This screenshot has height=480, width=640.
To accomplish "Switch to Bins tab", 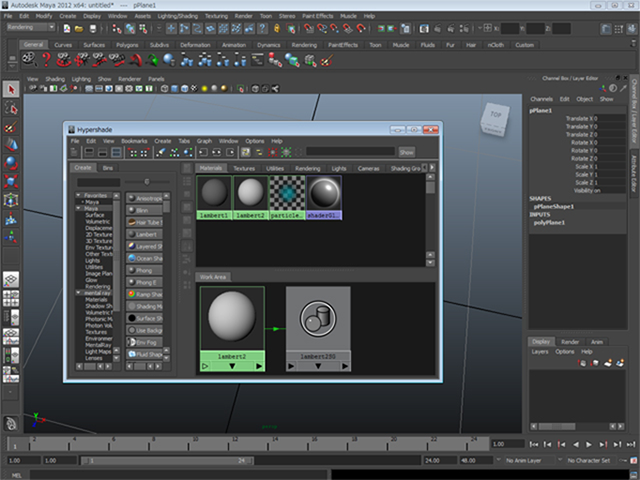I will point(108,168).
